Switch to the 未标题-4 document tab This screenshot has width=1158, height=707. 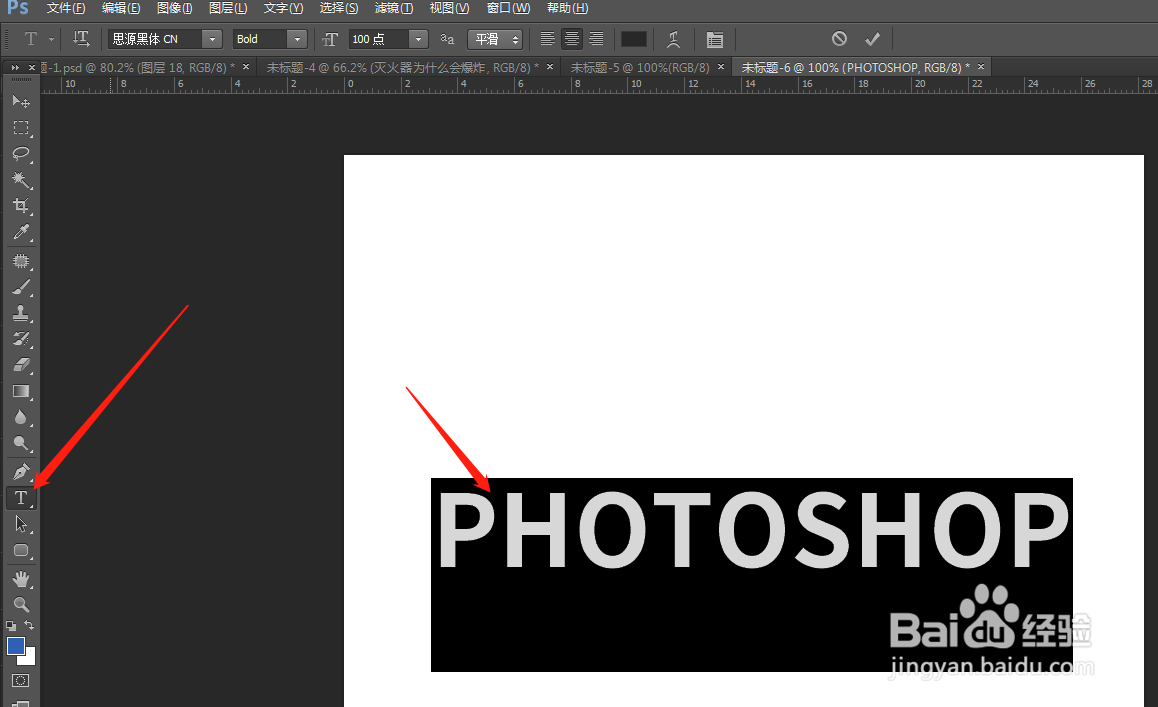click(402, 67)
